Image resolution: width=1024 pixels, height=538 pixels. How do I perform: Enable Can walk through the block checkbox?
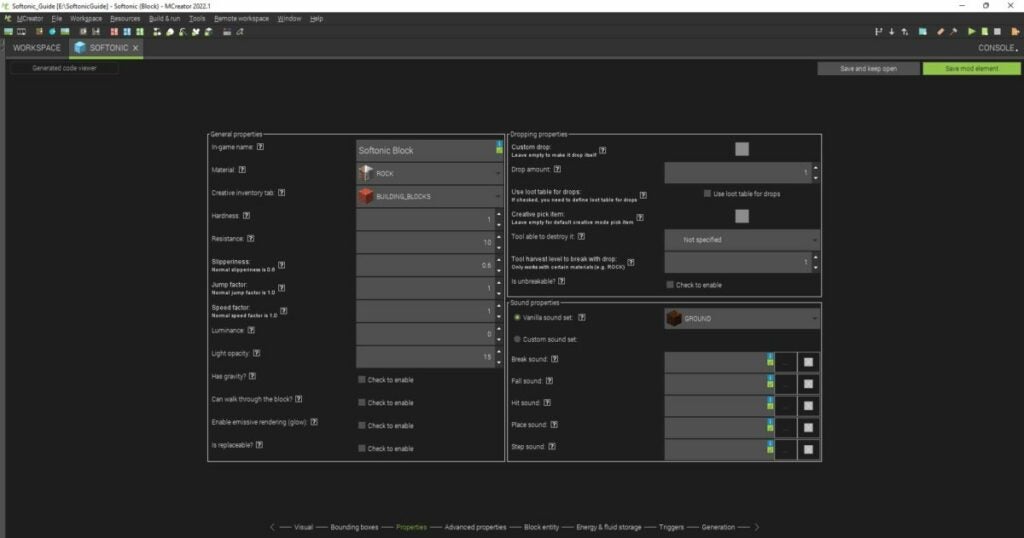point(362,402)
